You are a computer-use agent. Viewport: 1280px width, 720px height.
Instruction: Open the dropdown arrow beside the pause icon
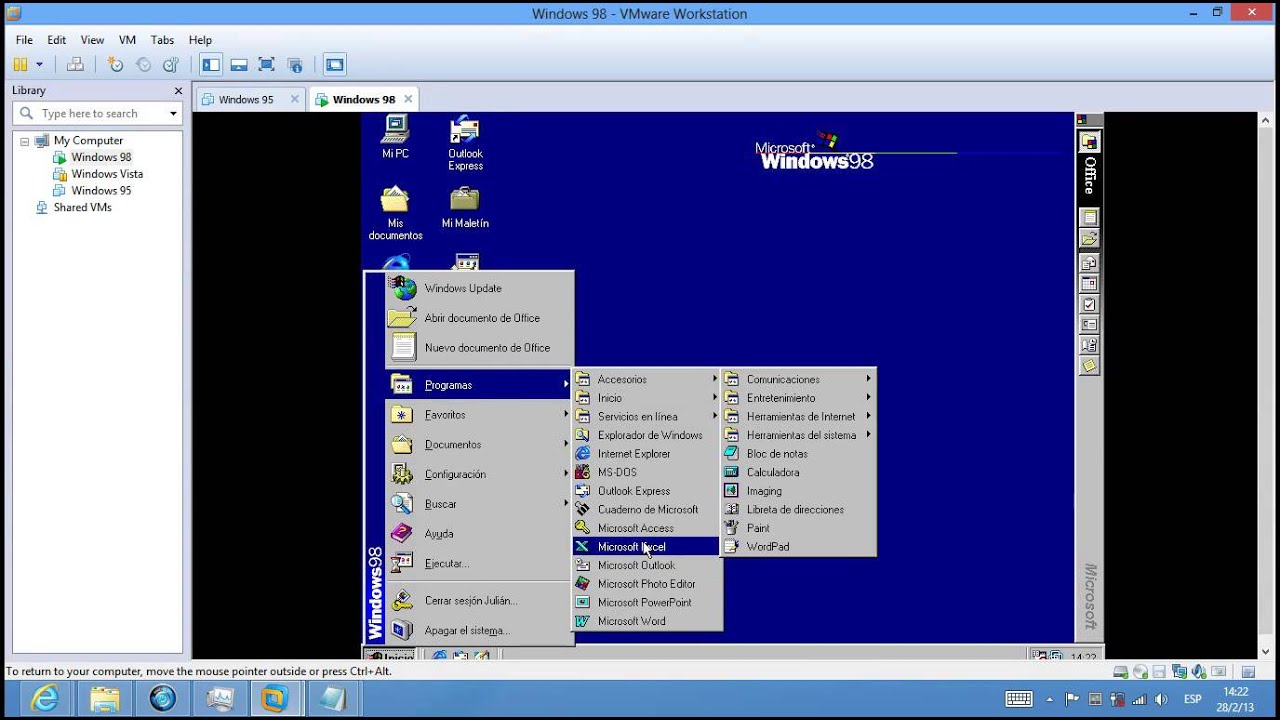pos(40,65)
